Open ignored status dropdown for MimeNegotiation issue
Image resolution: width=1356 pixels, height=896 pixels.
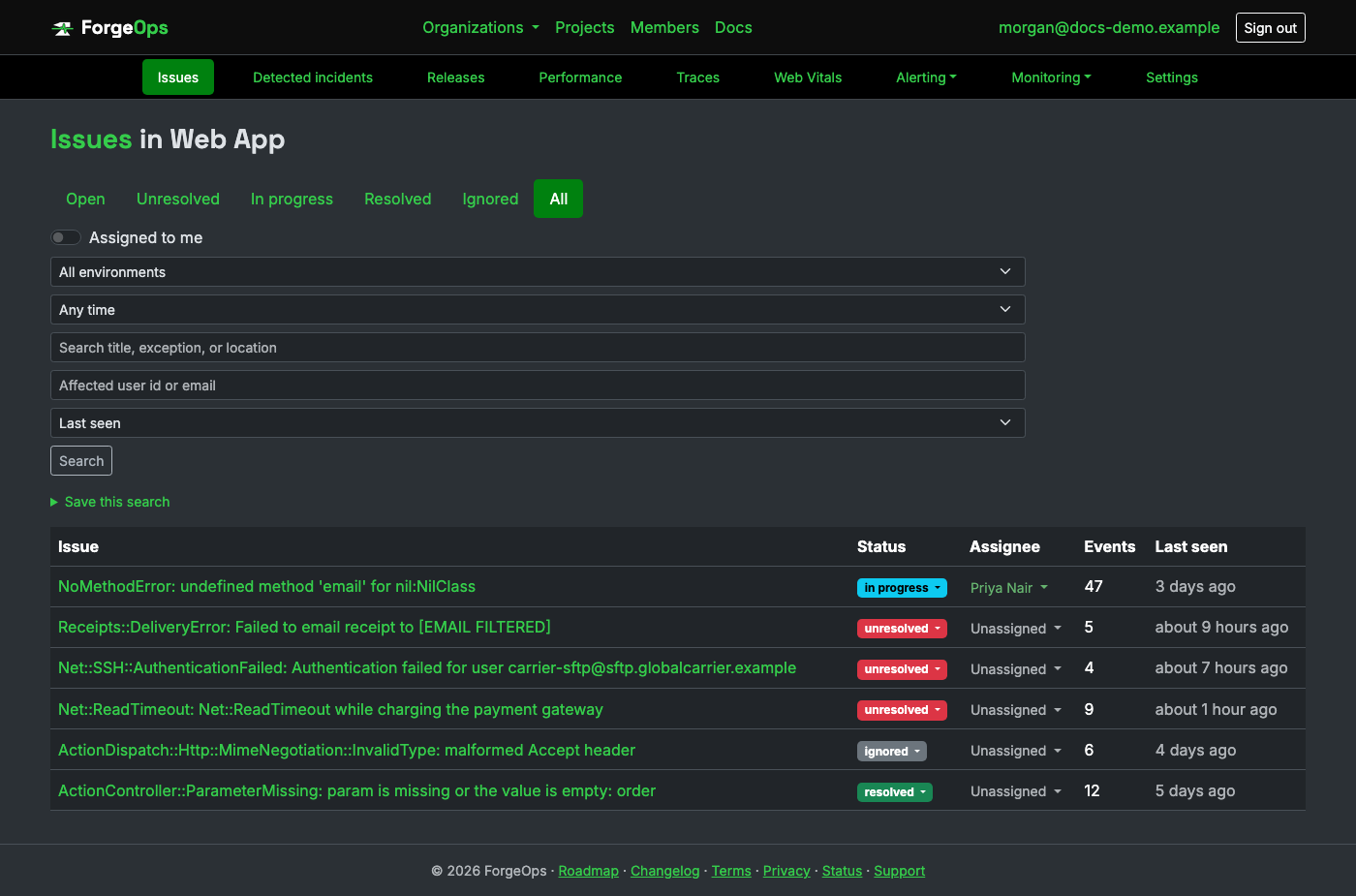(892, 751)
